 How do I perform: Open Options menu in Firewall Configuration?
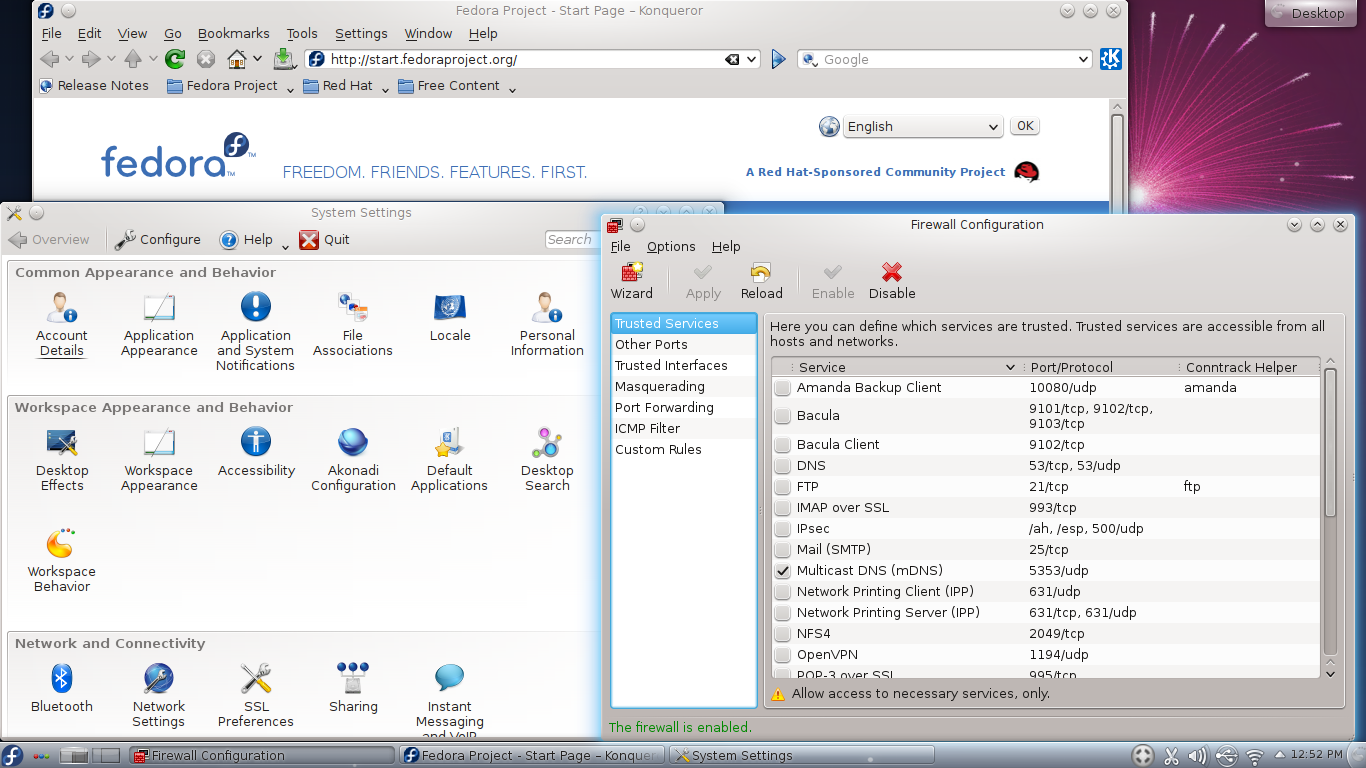point(671,247)
